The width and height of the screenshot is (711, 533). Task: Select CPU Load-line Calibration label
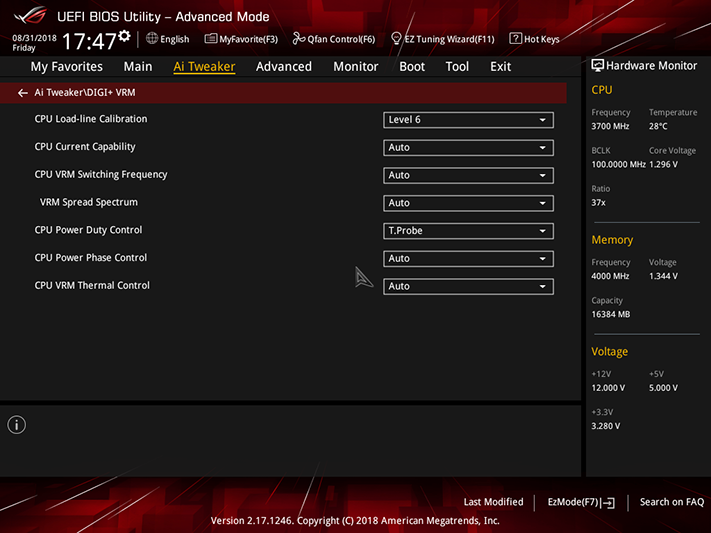(x=91, y=119)
